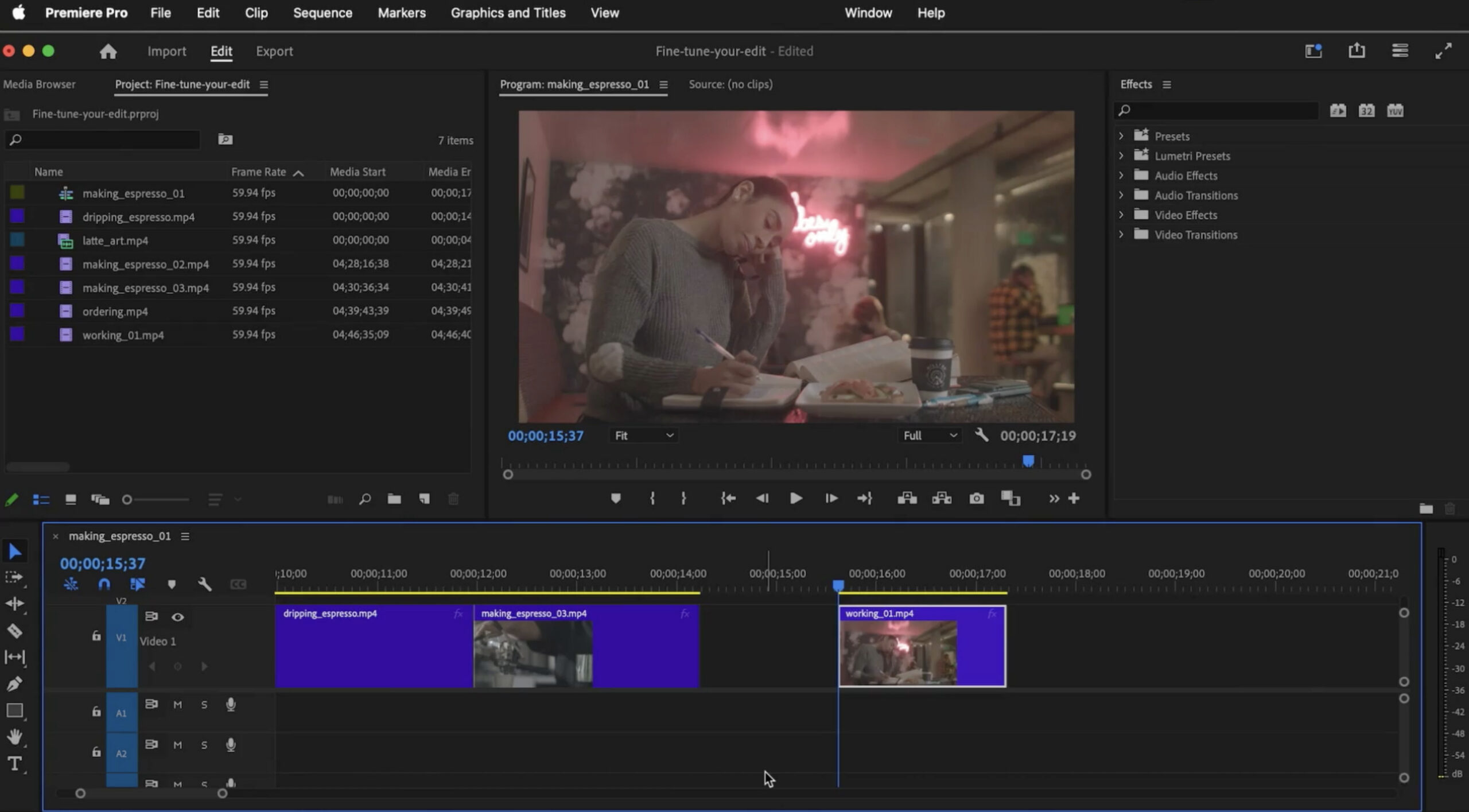This screenshot has height=812, width=1469.
Task: Filter by 32-bit Color effects
Action: point(1366,110)
